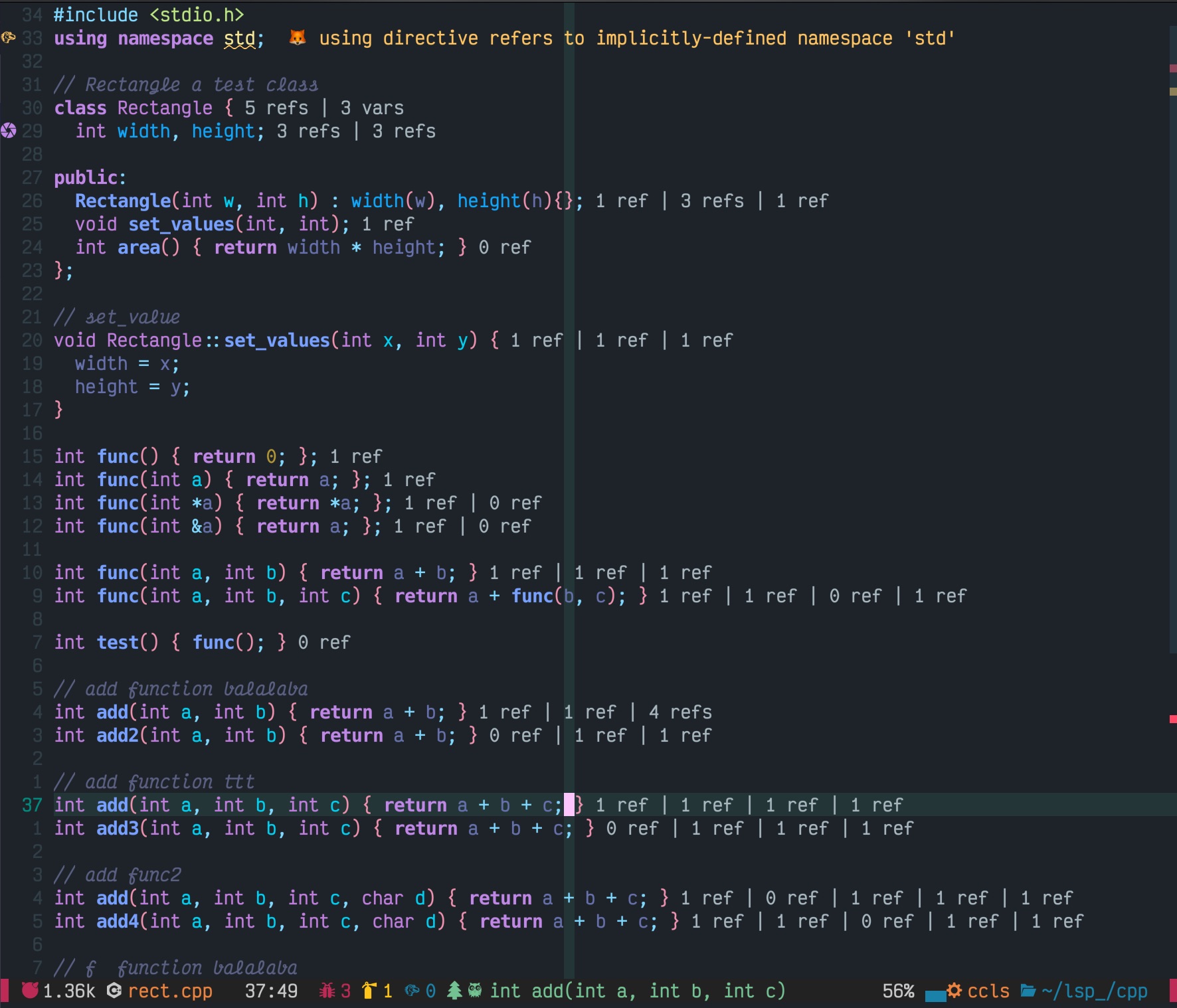
Task: Show warnings via the yellow warning icon
Action: coord(369,991)
